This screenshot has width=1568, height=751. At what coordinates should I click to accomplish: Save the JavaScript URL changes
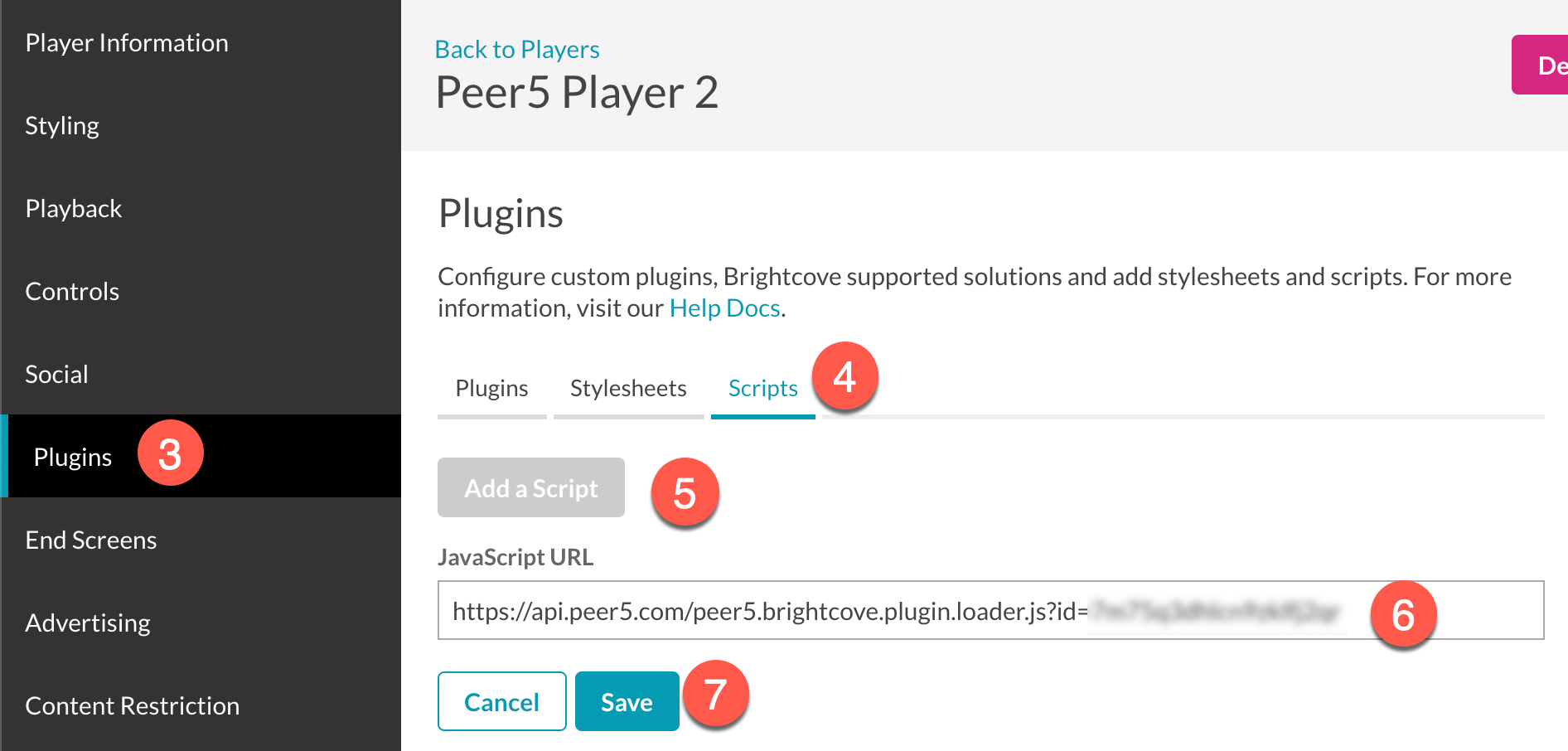pyautogui.click(x=626, y=701)
